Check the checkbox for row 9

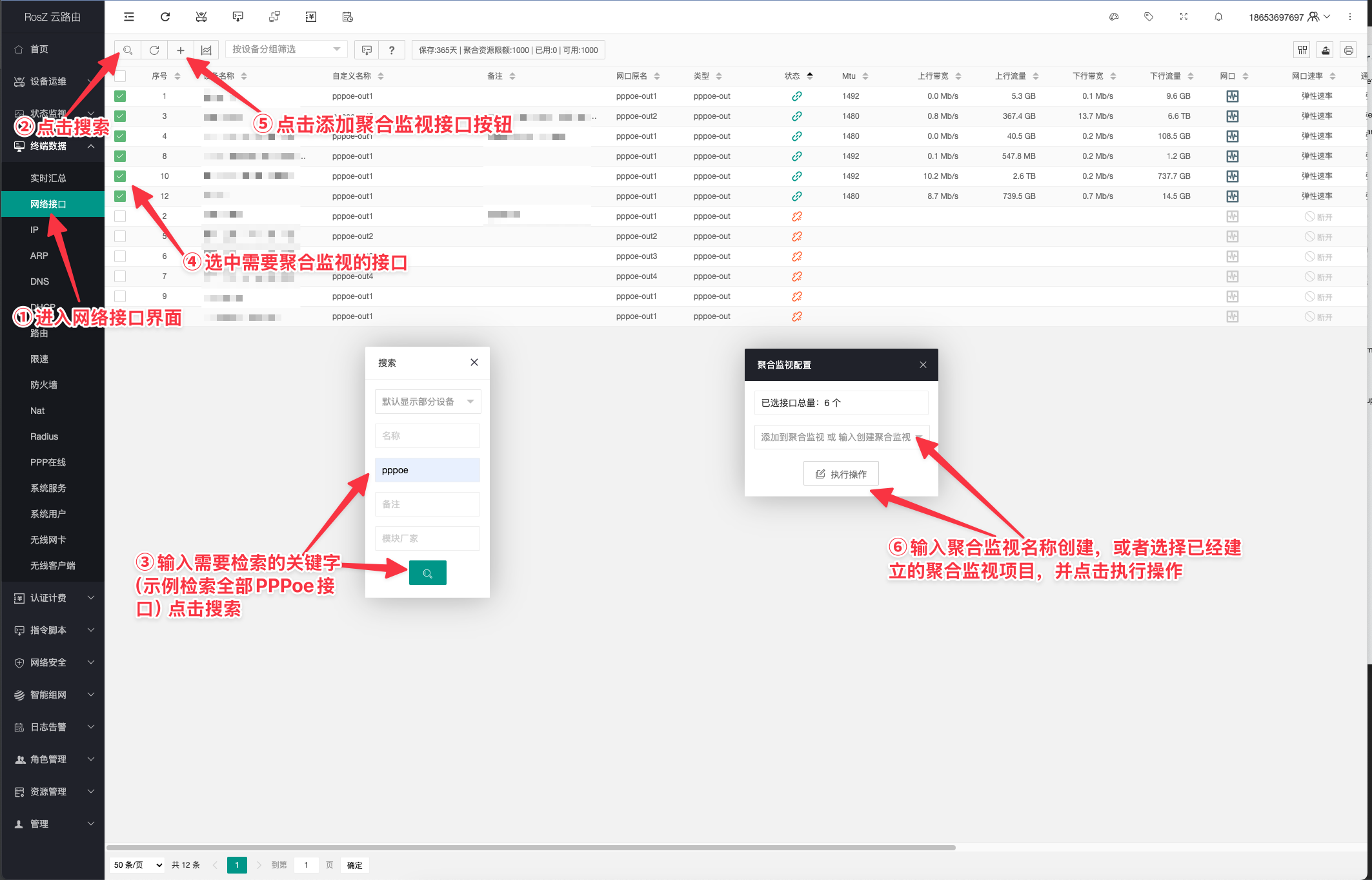tap(120, 296)
